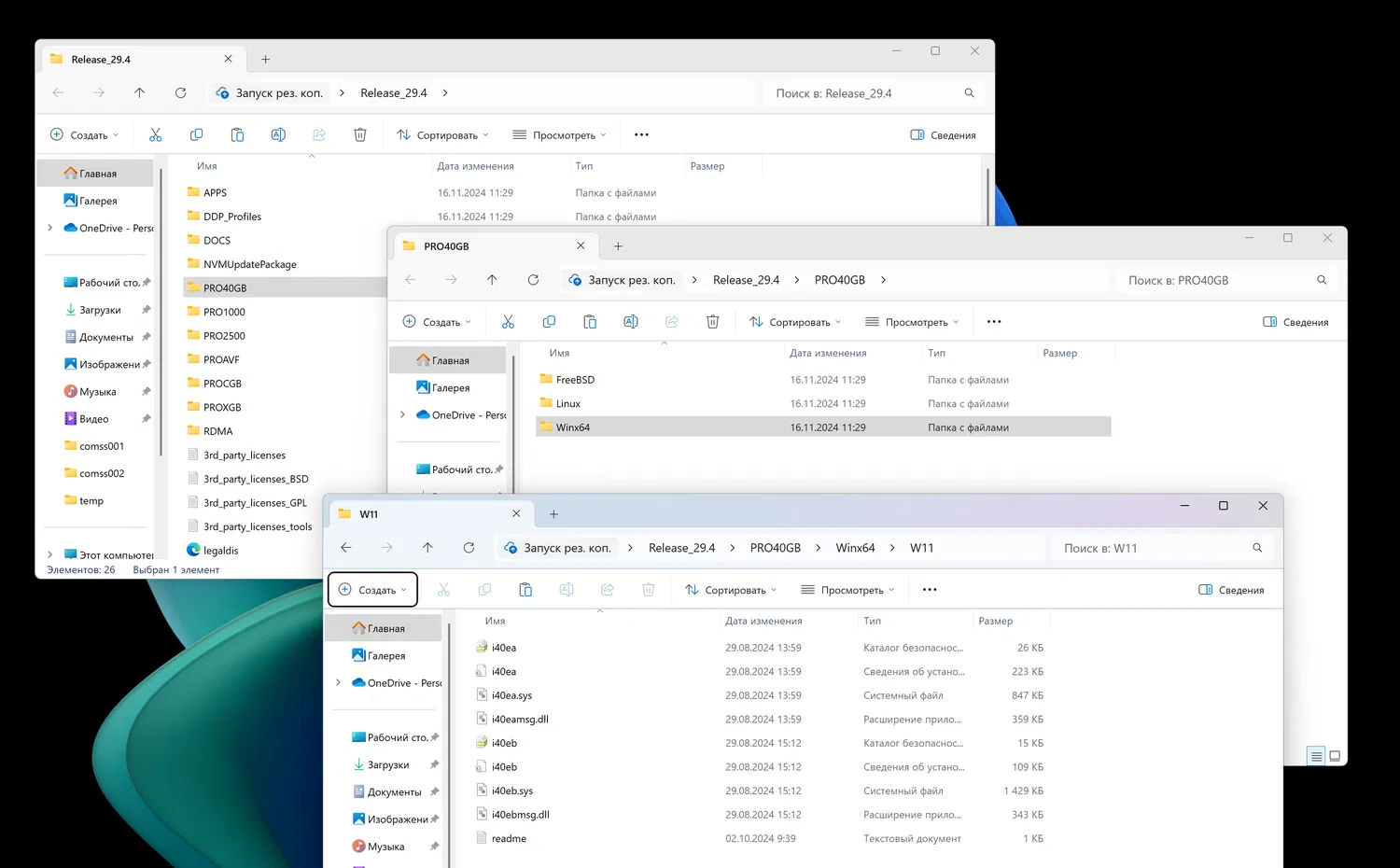Viewport: 1400px width, 868px height.
Task: Go up one level in W11 window
Action: tap(427, 548)
